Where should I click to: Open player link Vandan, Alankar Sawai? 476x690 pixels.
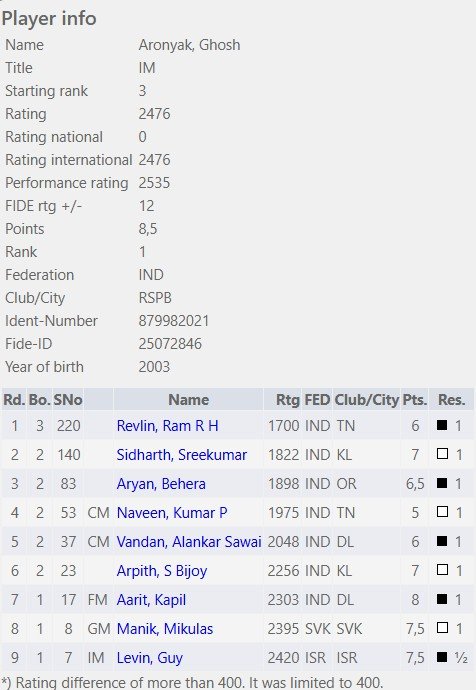[189, 542]
